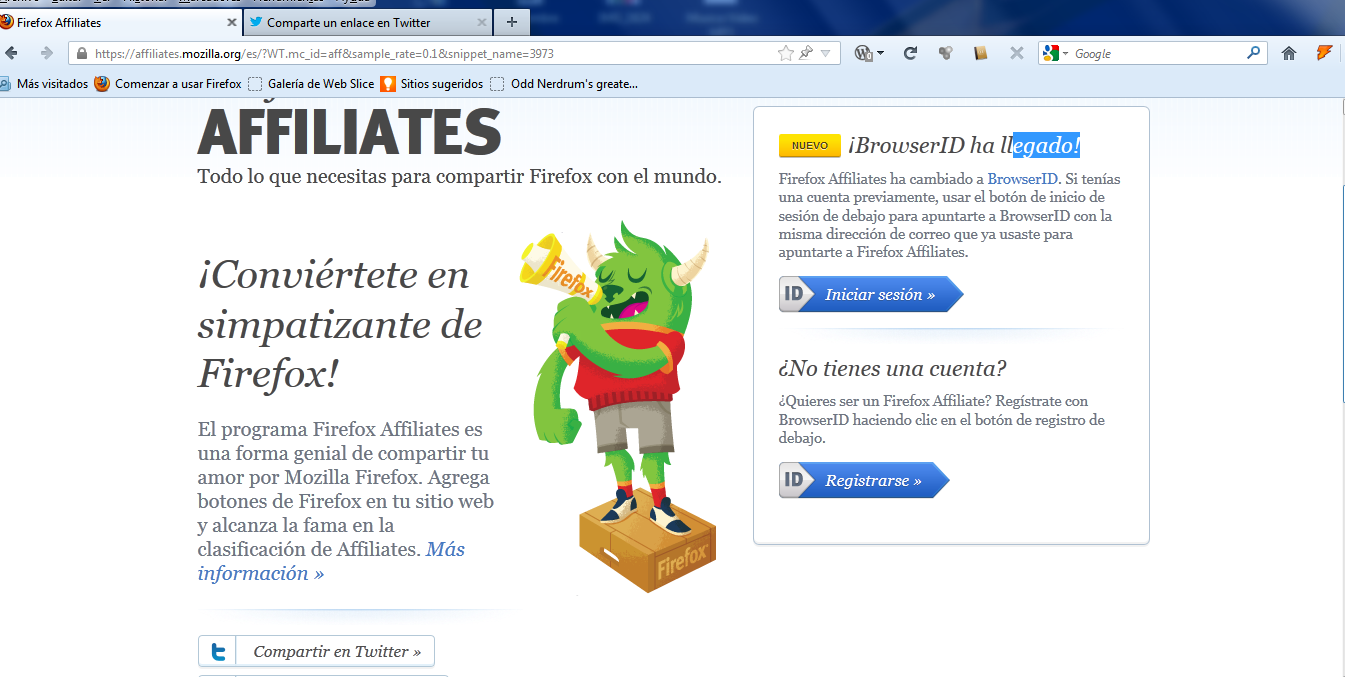Click the Twitter bird icon on share button

217,651
